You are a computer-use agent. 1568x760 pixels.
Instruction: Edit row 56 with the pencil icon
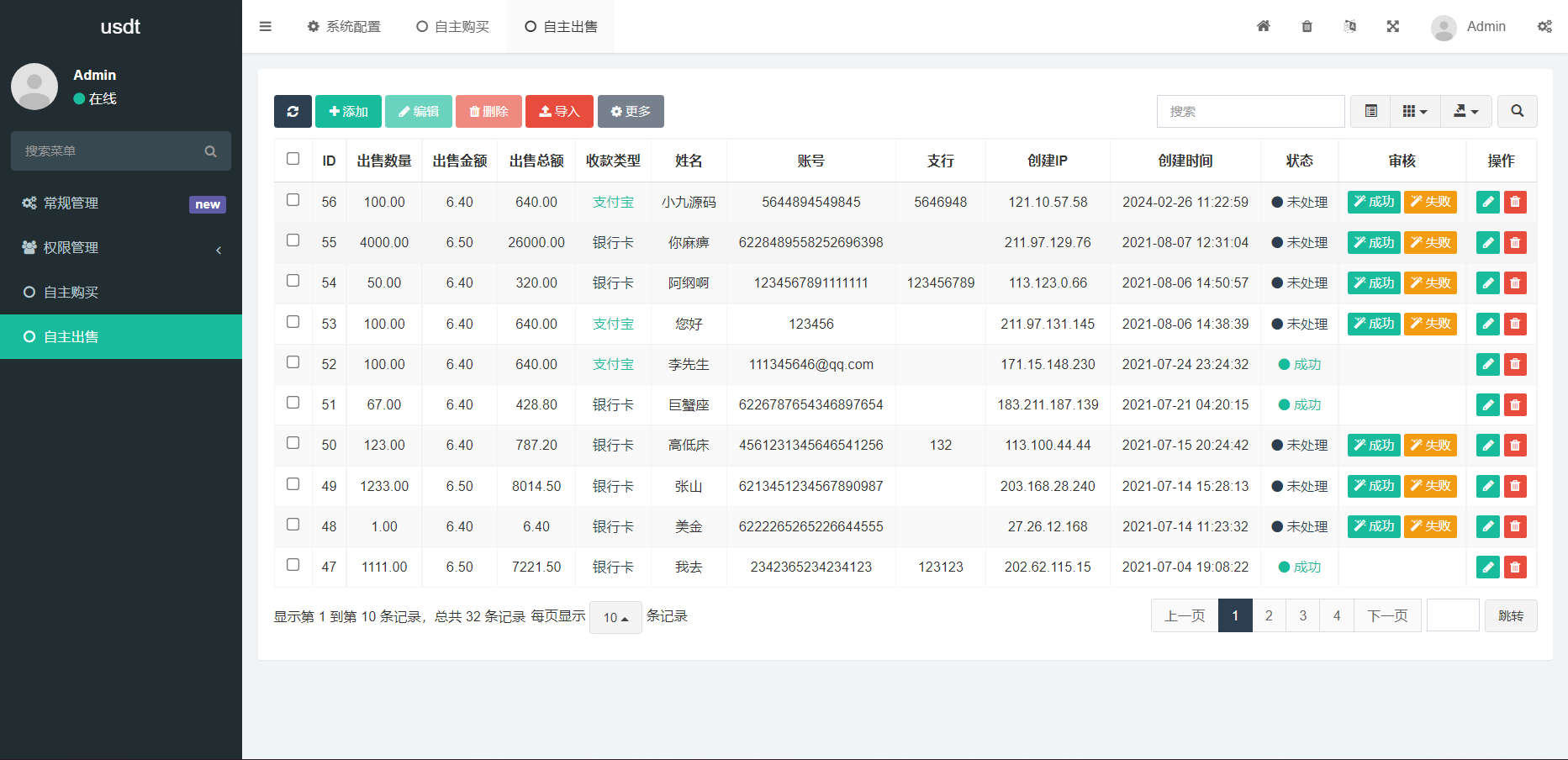1487,202
